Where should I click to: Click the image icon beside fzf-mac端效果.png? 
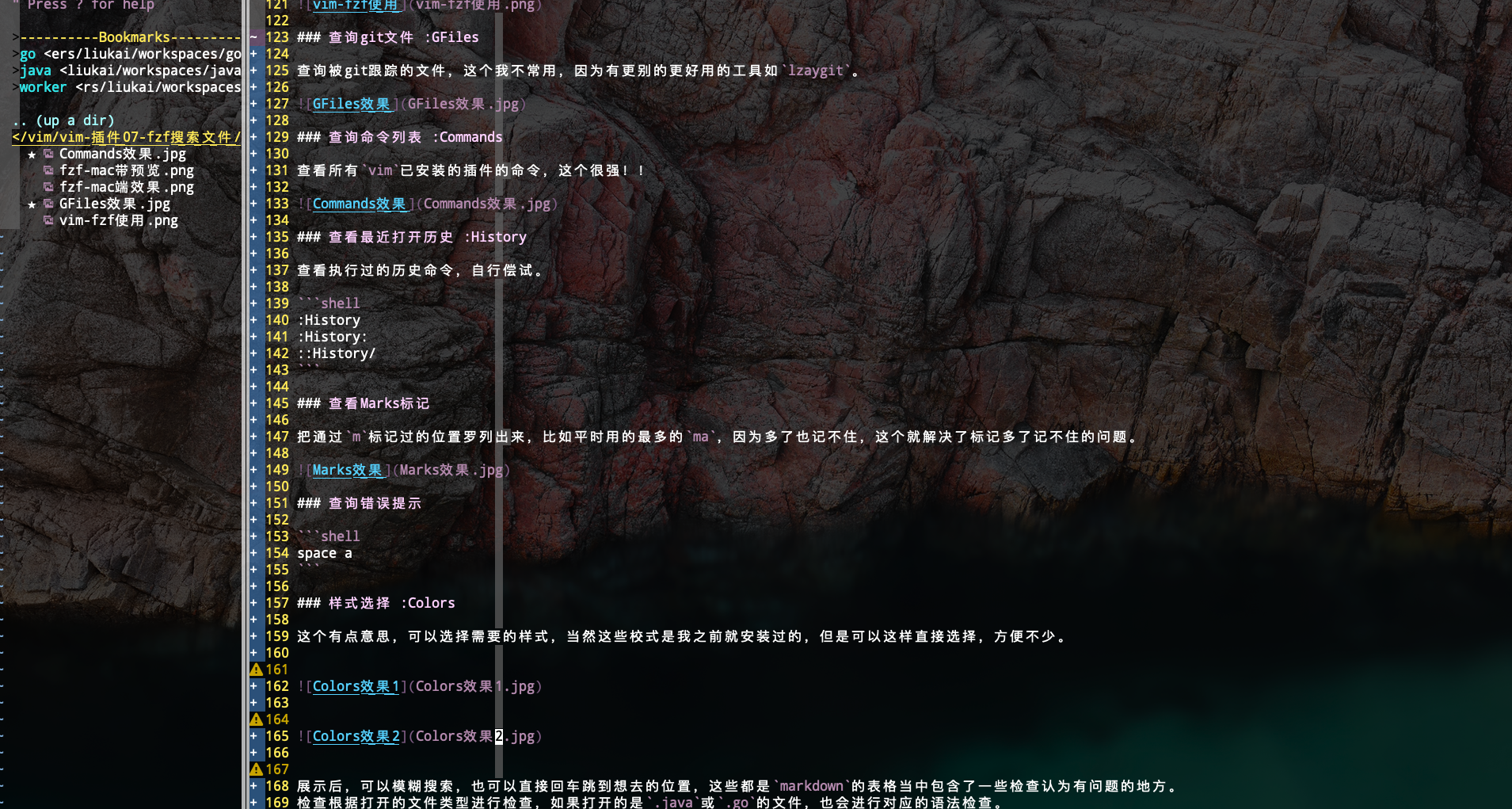point(48,187)
